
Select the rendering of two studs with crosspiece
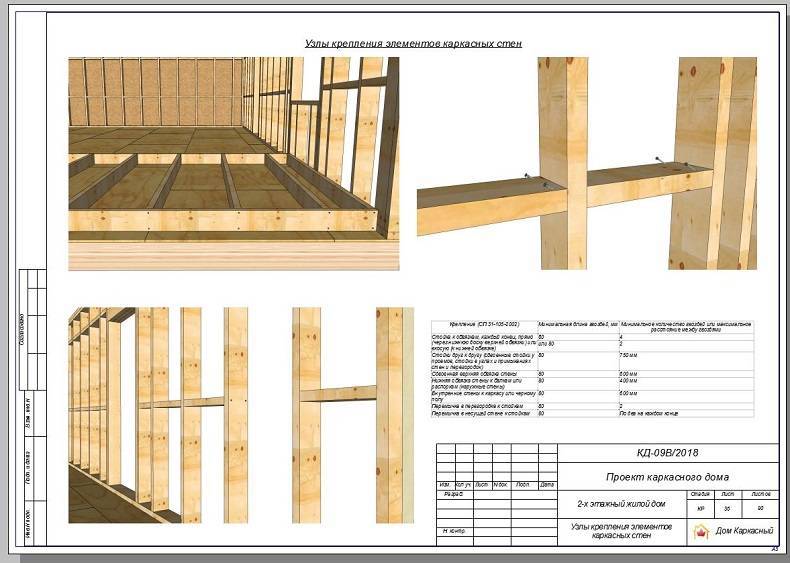(x=353, y=415)
